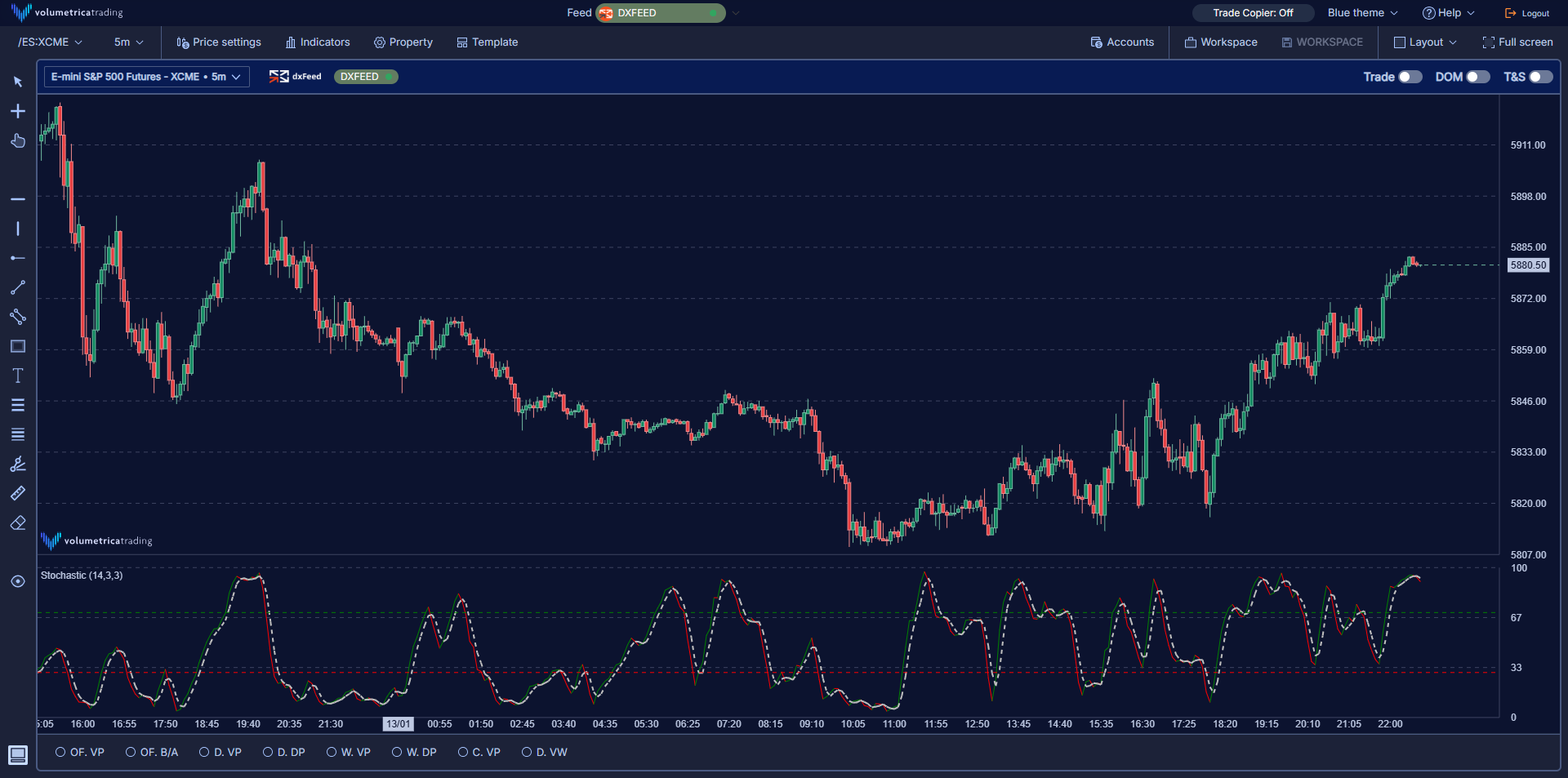This screenshot has height=778, width=1568.
Task: Open the 5m timeframe dropdown
Action: [x=129, y=42]
